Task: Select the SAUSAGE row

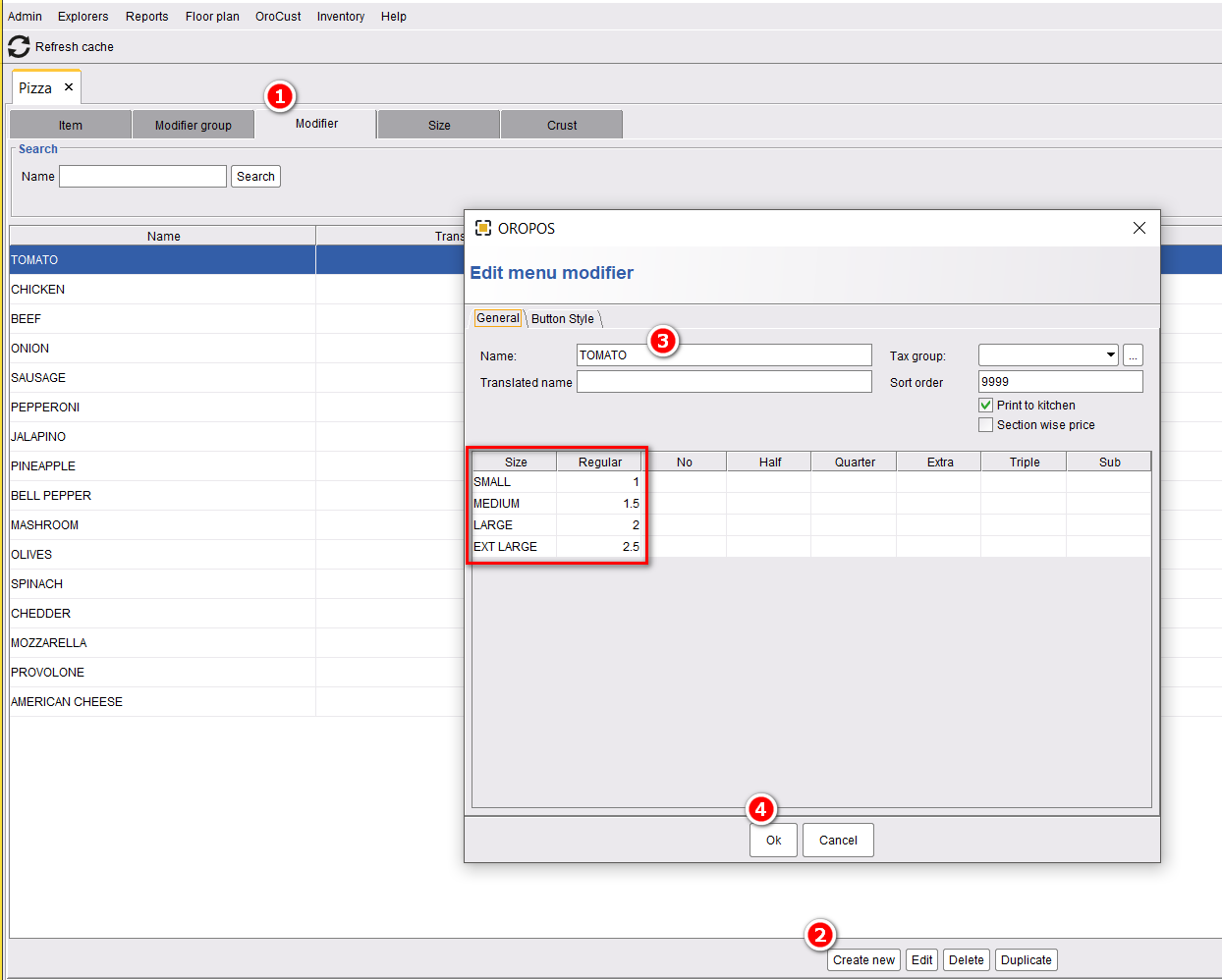Action: pos(236,378)
